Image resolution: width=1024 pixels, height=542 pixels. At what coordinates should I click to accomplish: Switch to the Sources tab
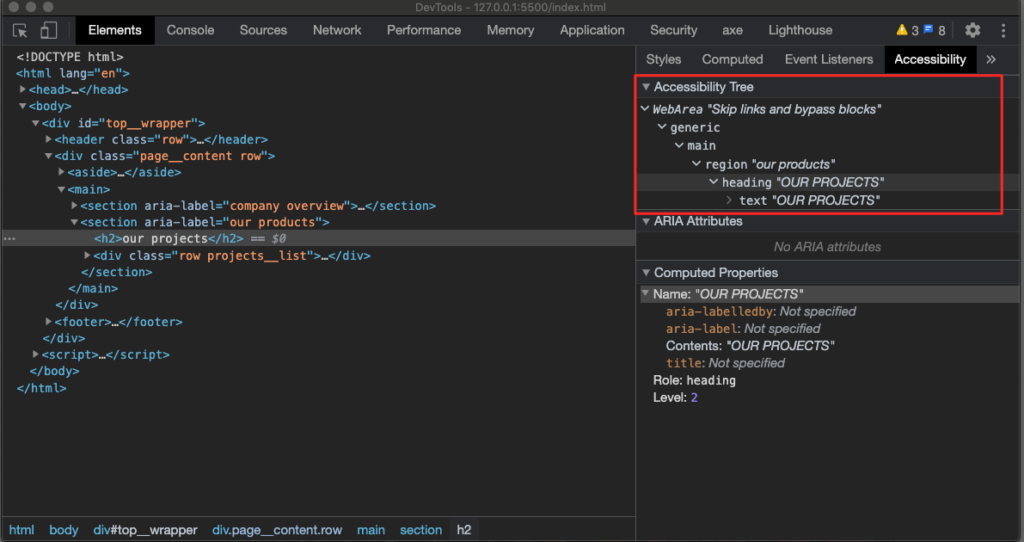pos(263,30)
